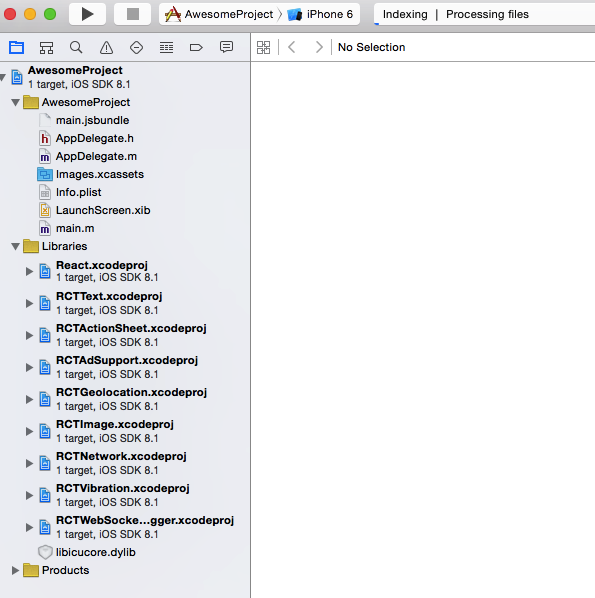Open the Test navigator
The width and height of the screenshot is (595, 598).
(x=136, y=47)
